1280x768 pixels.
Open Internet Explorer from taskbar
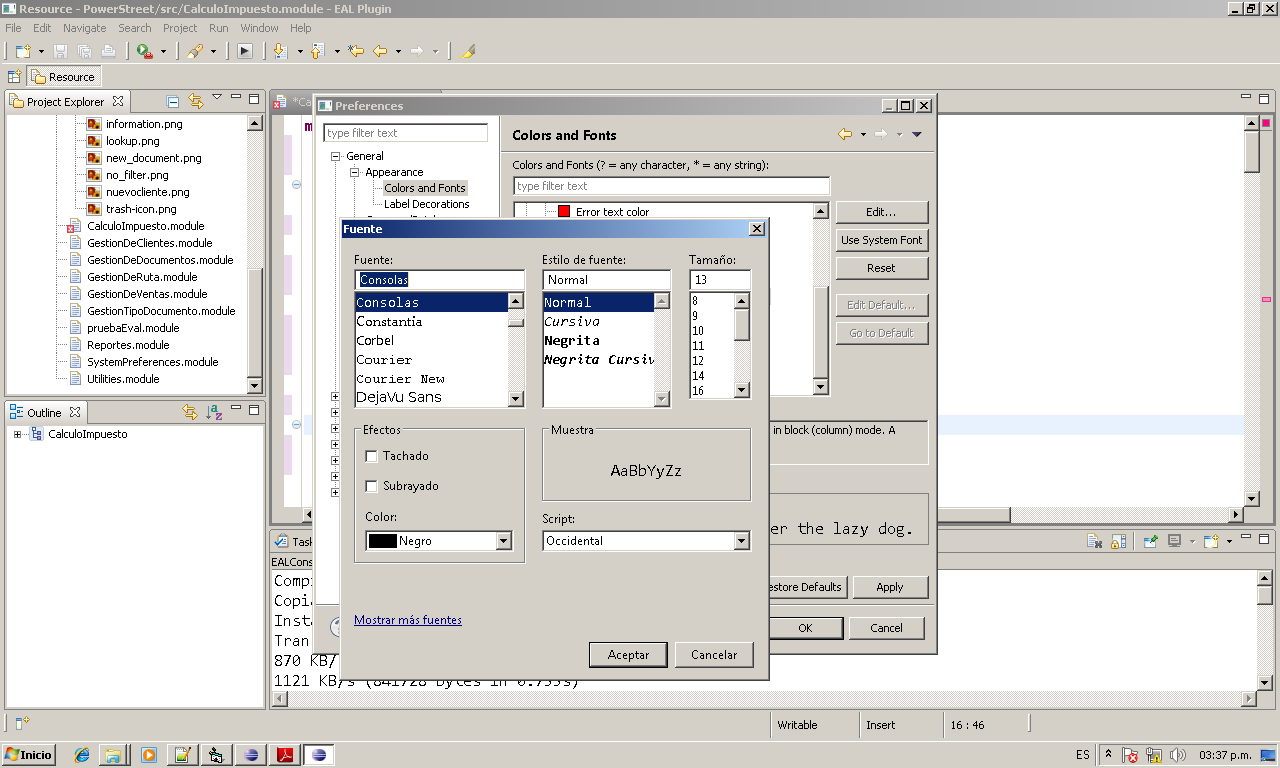[82, 755]
